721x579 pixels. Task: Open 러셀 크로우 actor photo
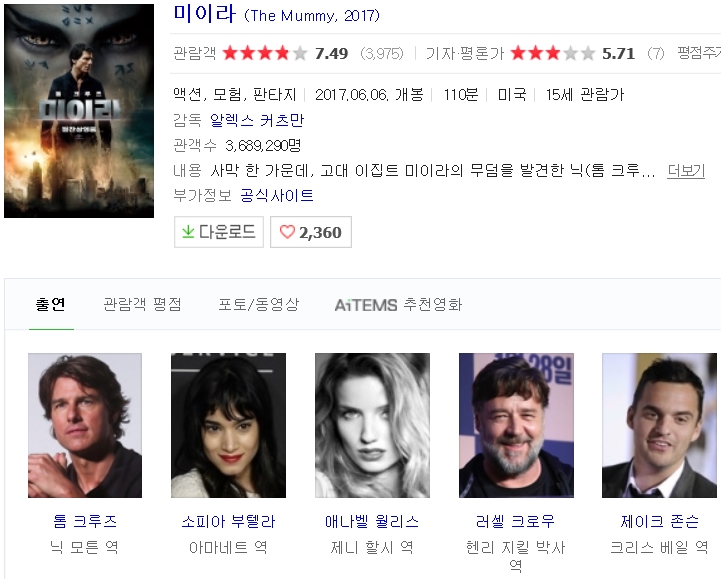[x=516, y=425]
